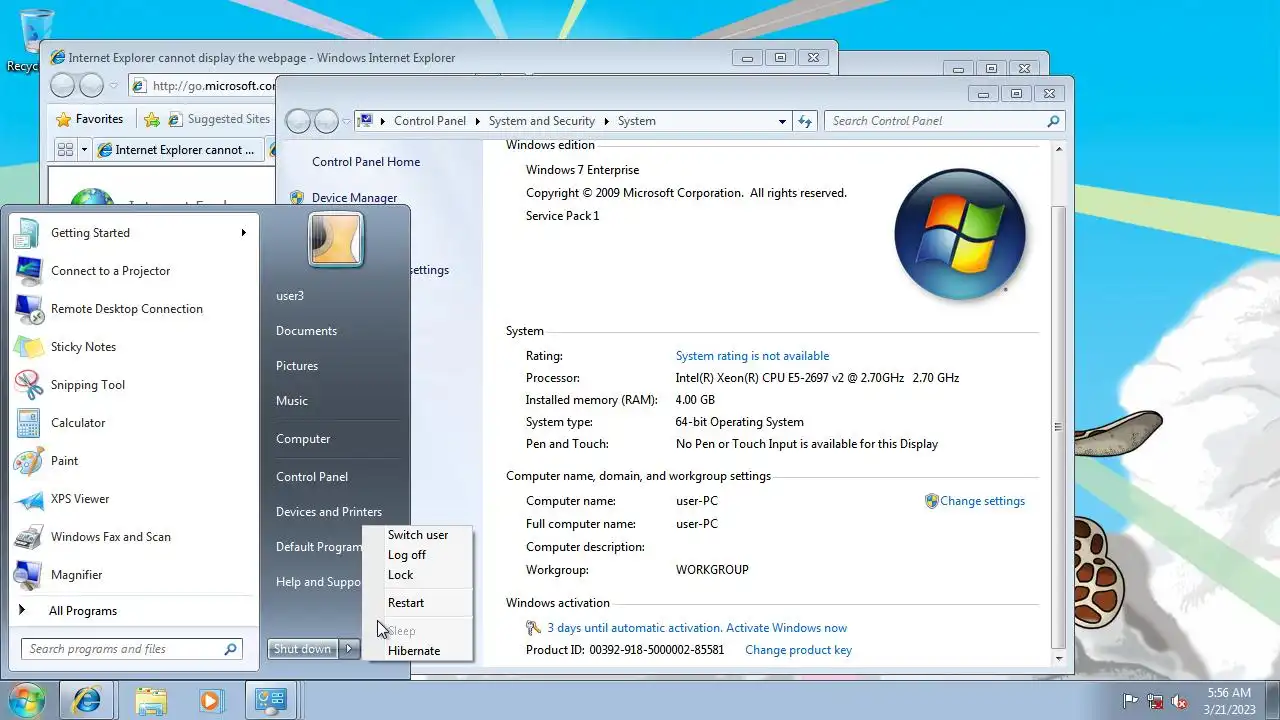1280x720 pixels.
Task: Open Internet Explorer tab list dropdown
Action: pos(85,150)
